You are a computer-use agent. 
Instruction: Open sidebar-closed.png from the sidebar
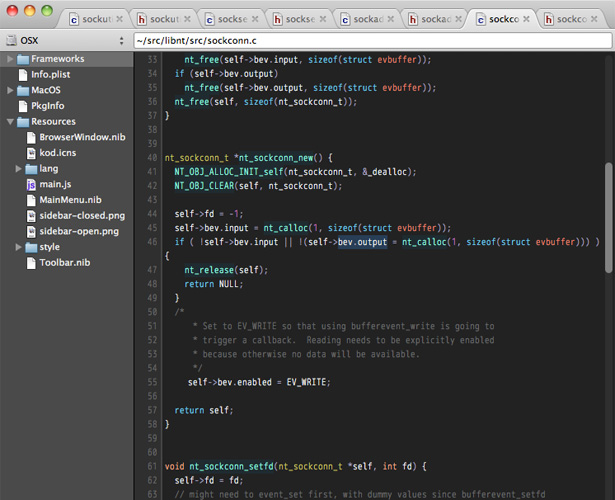pyautogui.click(x=82, y=216)
